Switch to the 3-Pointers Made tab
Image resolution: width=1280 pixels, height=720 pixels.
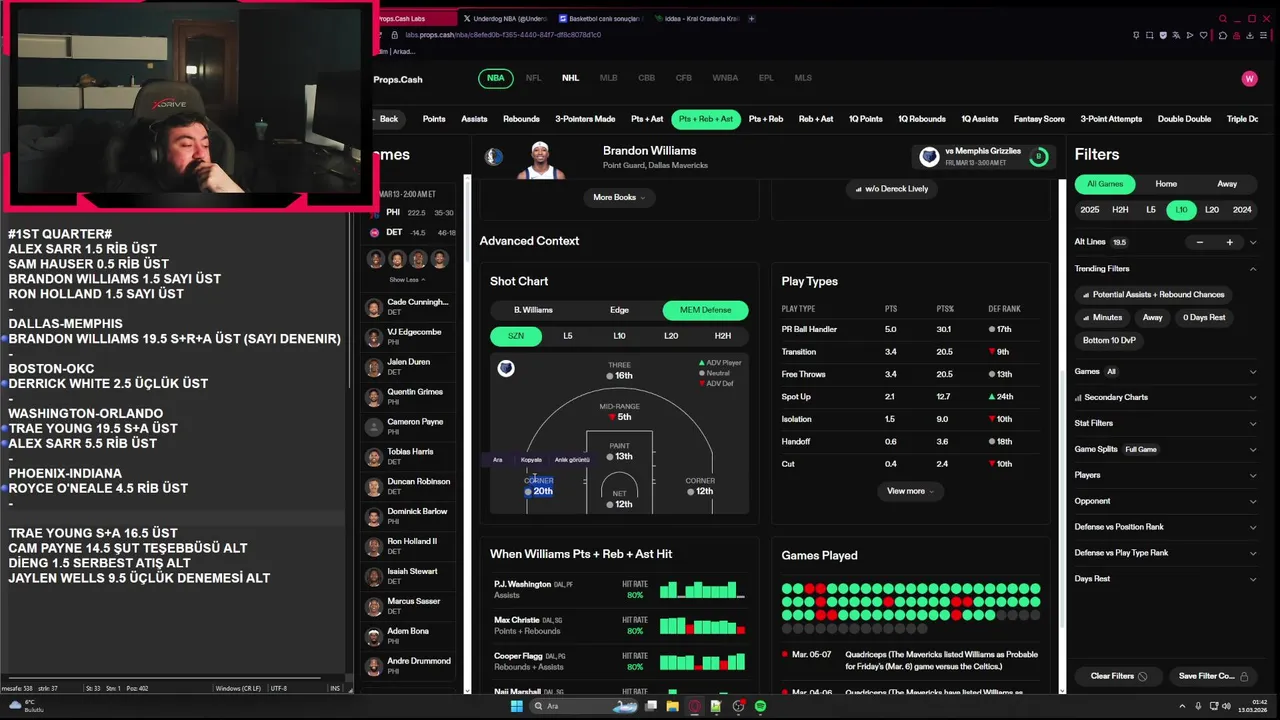point(585,119)
